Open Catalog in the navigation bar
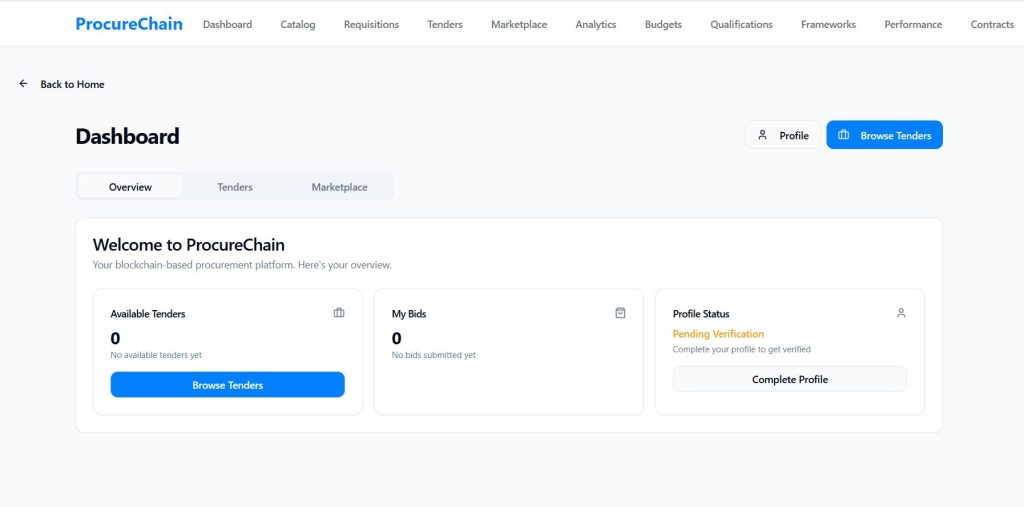 click(298, 24)
